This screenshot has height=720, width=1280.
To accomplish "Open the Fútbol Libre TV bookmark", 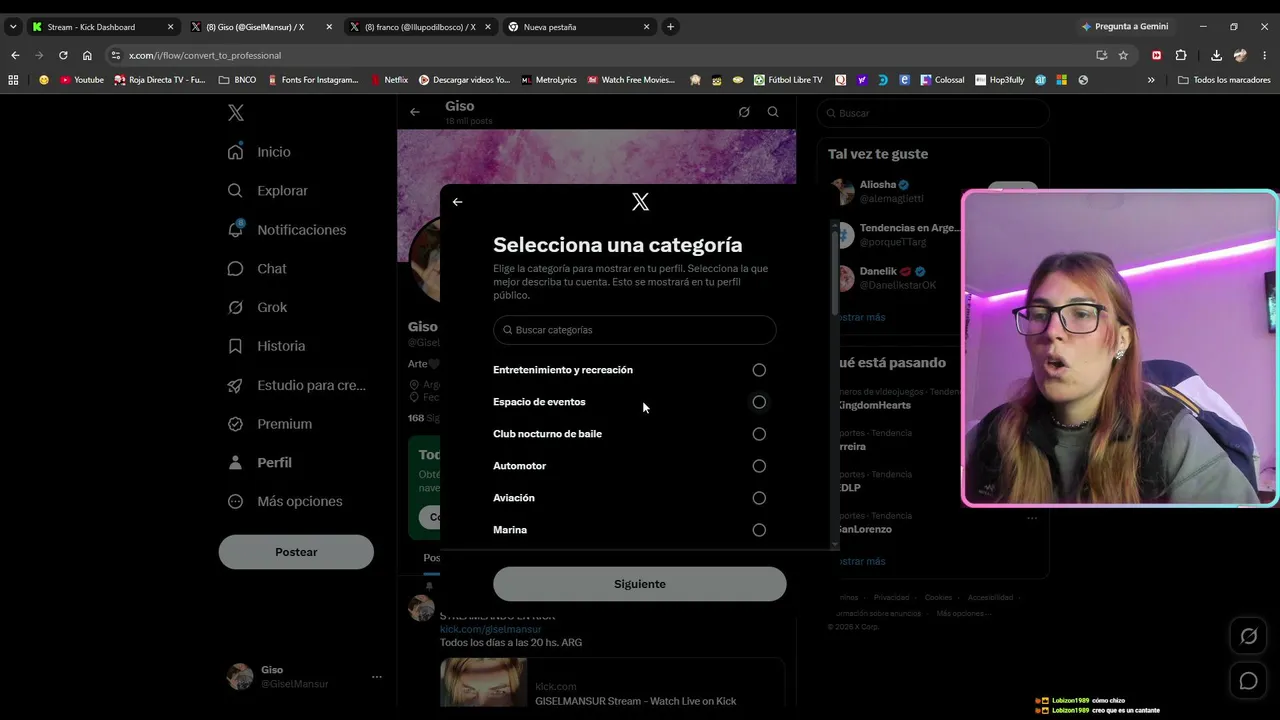I will (x=788, y=80).
